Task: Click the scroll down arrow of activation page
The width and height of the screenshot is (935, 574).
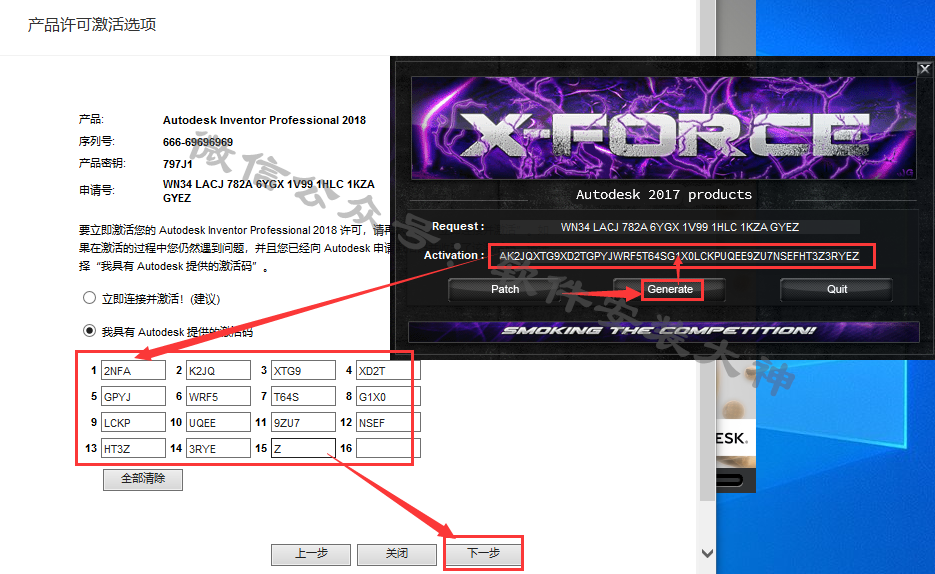Action: (707, 553)
